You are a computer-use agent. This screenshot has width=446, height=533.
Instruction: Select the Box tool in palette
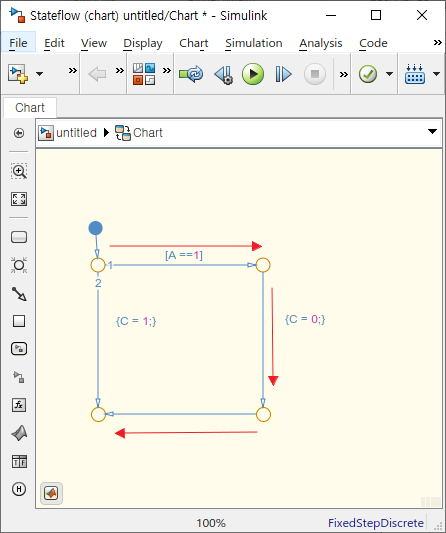[x=19, y=321]
